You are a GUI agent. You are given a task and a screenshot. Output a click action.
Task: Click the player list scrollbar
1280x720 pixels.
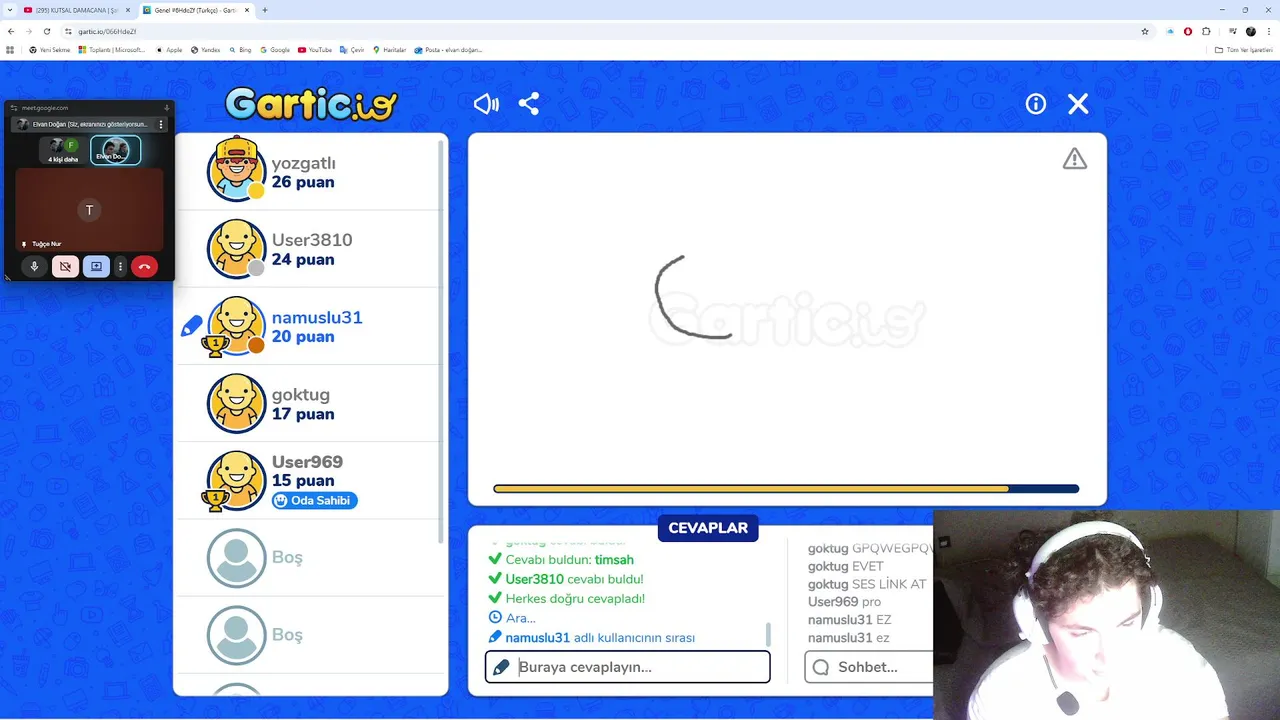click(x=441, y=342)
